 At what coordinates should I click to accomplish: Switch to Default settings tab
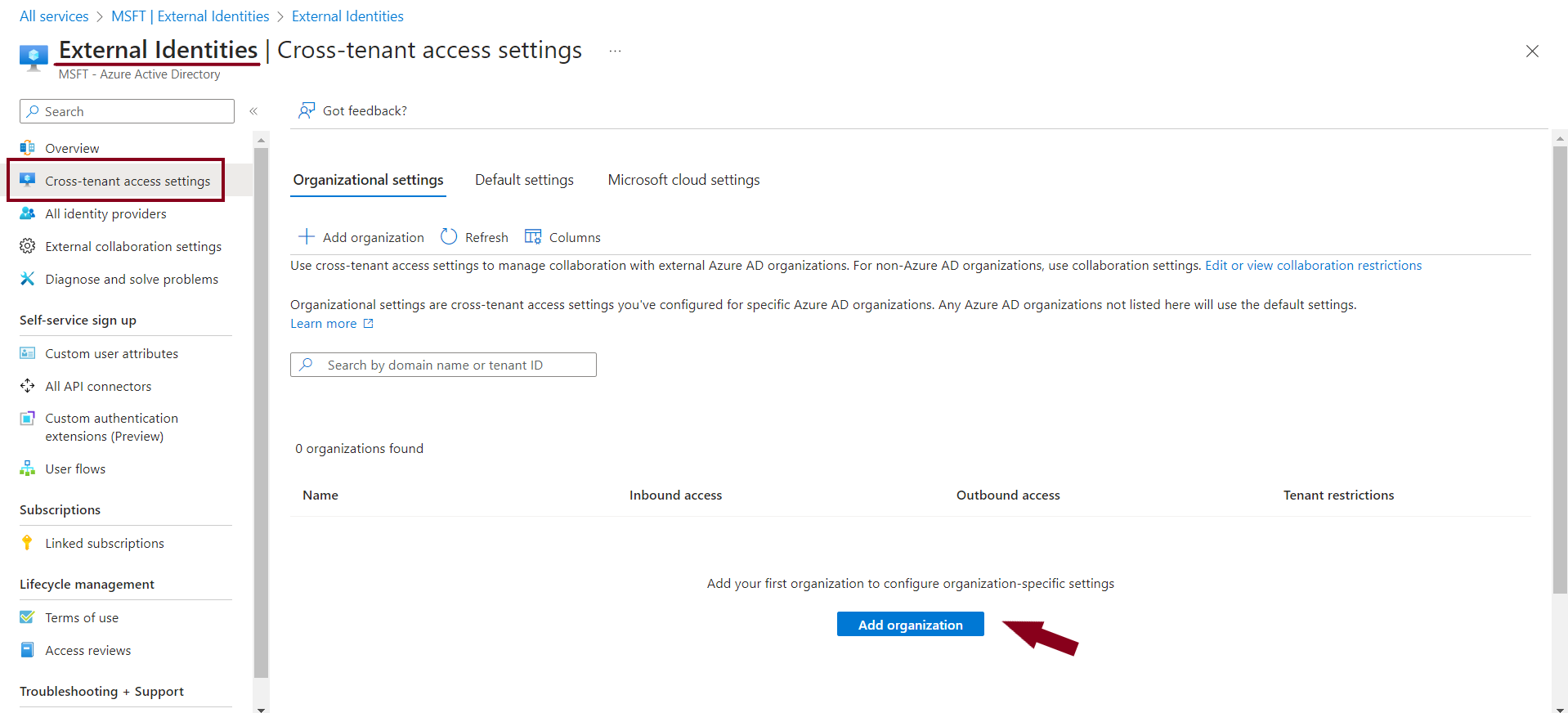tap(524, 180)
